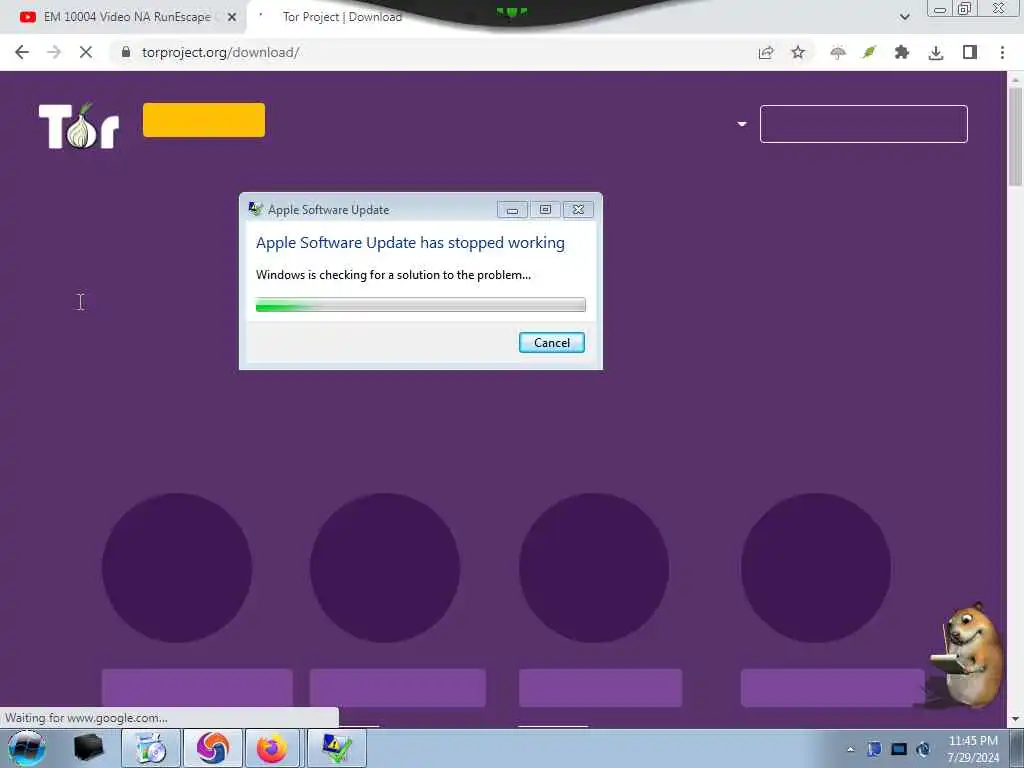1024x768 pixels.
Task: Click the green feather extension icon
Action: point(869,52)
